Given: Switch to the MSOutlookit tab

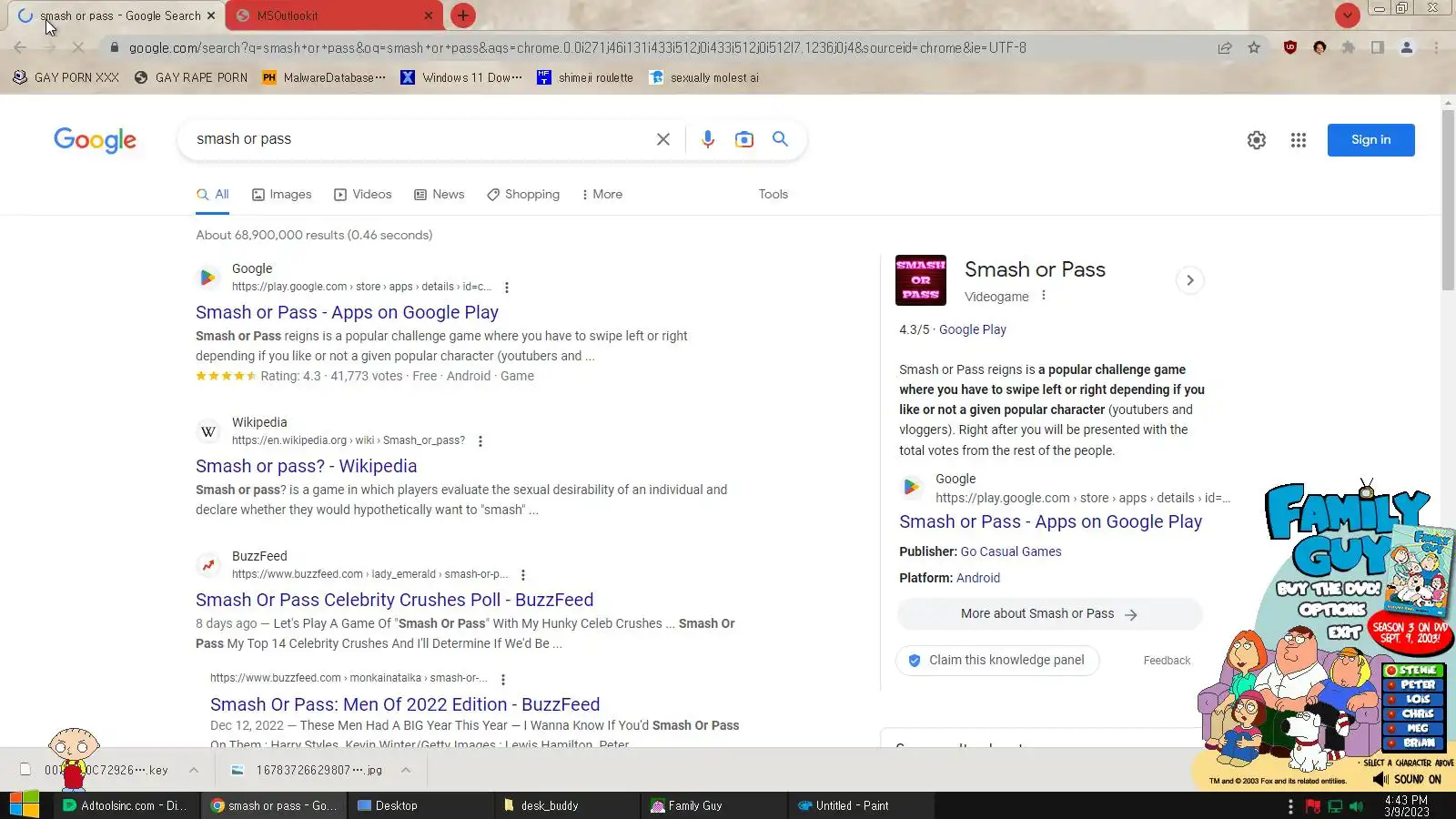Looking at the screenshot, I should point(334,15).
